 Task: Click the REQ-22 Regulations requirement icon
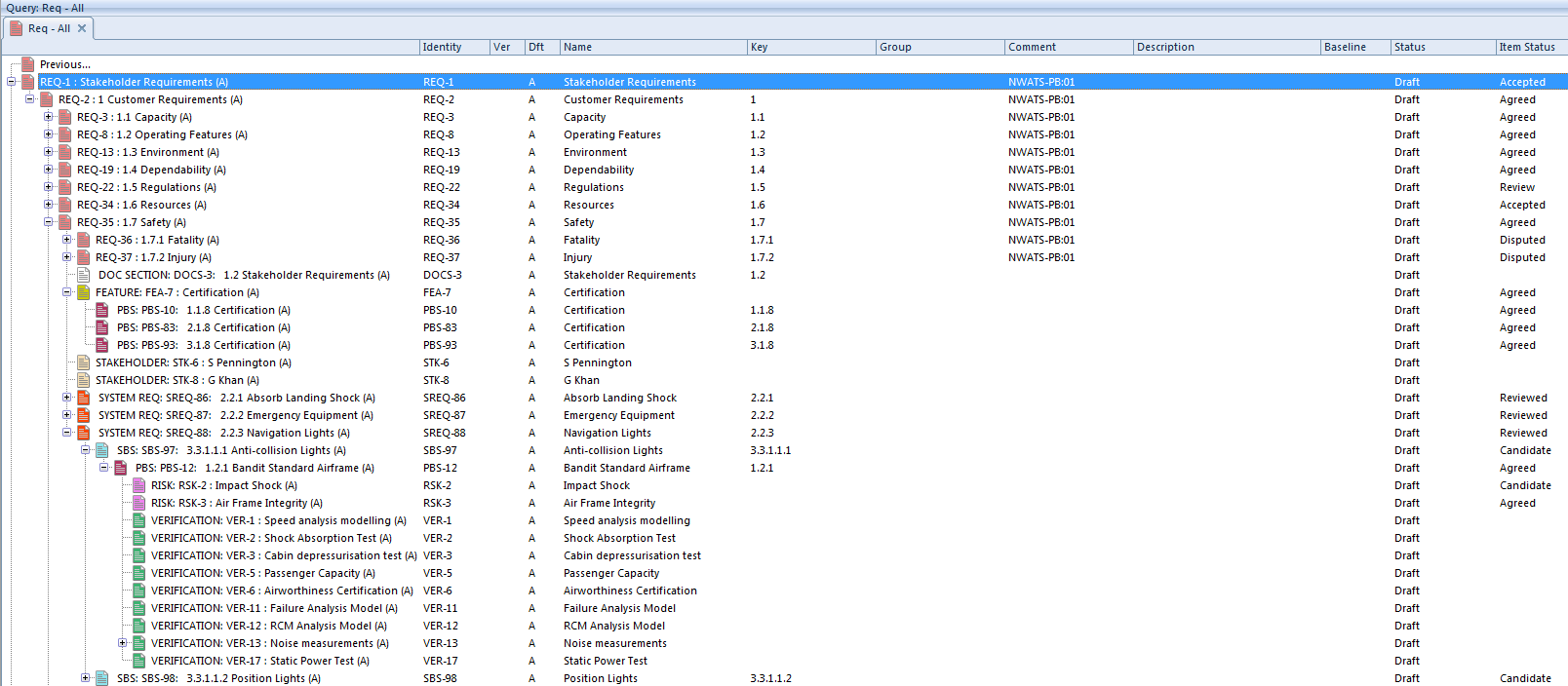(x=64, y=187)
